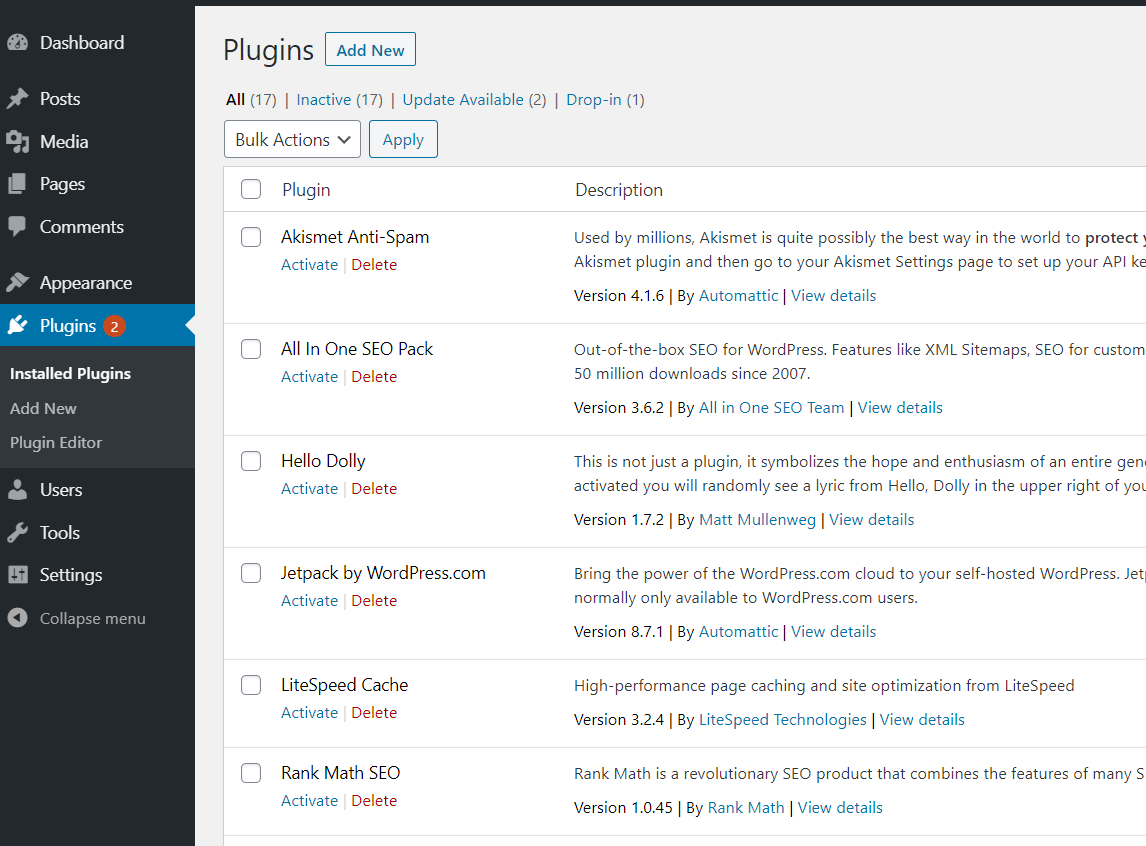Viewport: 1146px width, 846px height.
Task: Click the Media library icon
Action: [x=18, y=142]
